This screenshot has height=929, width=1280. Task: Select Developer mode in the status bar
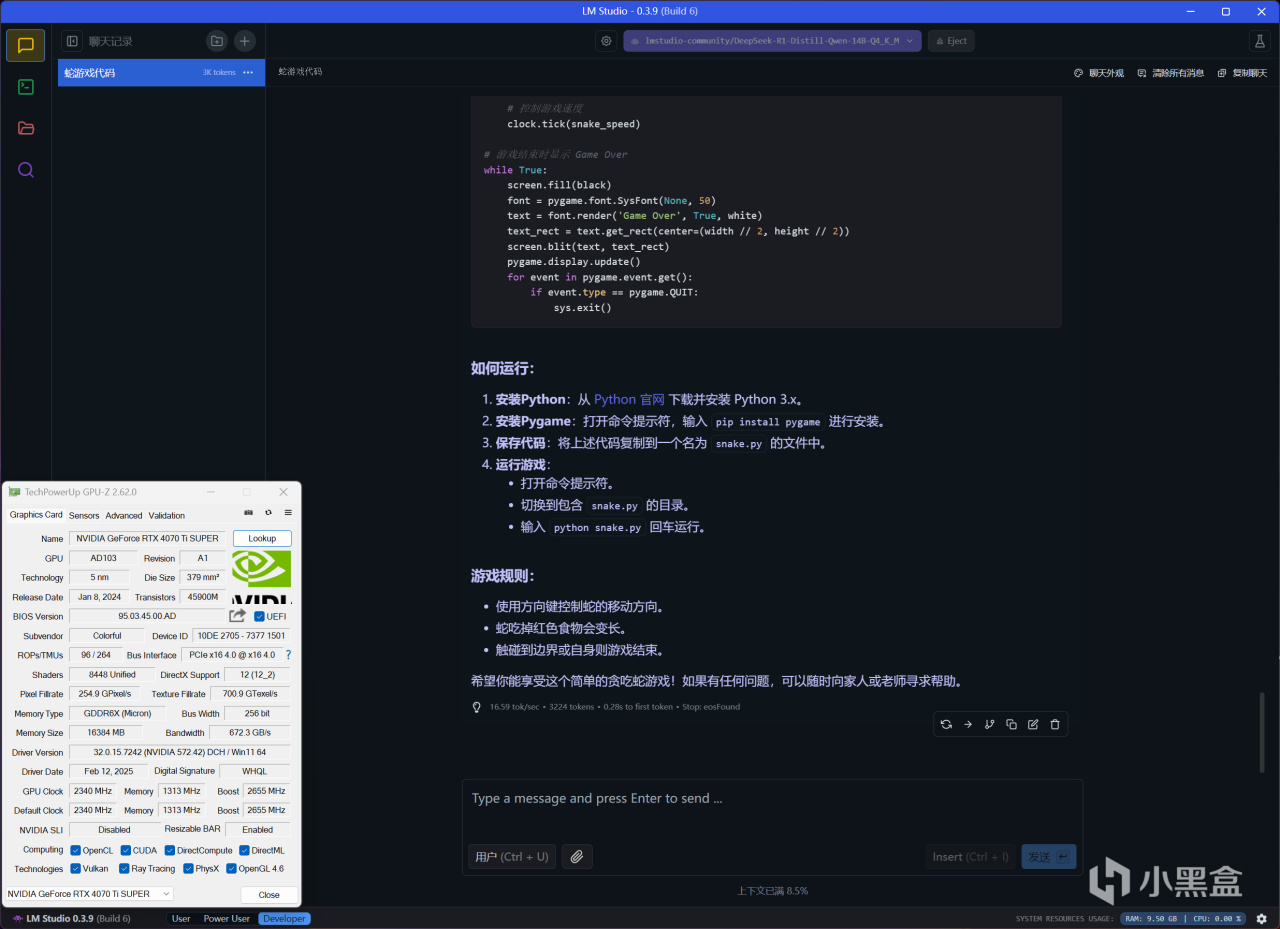click(x=284, y=919)
